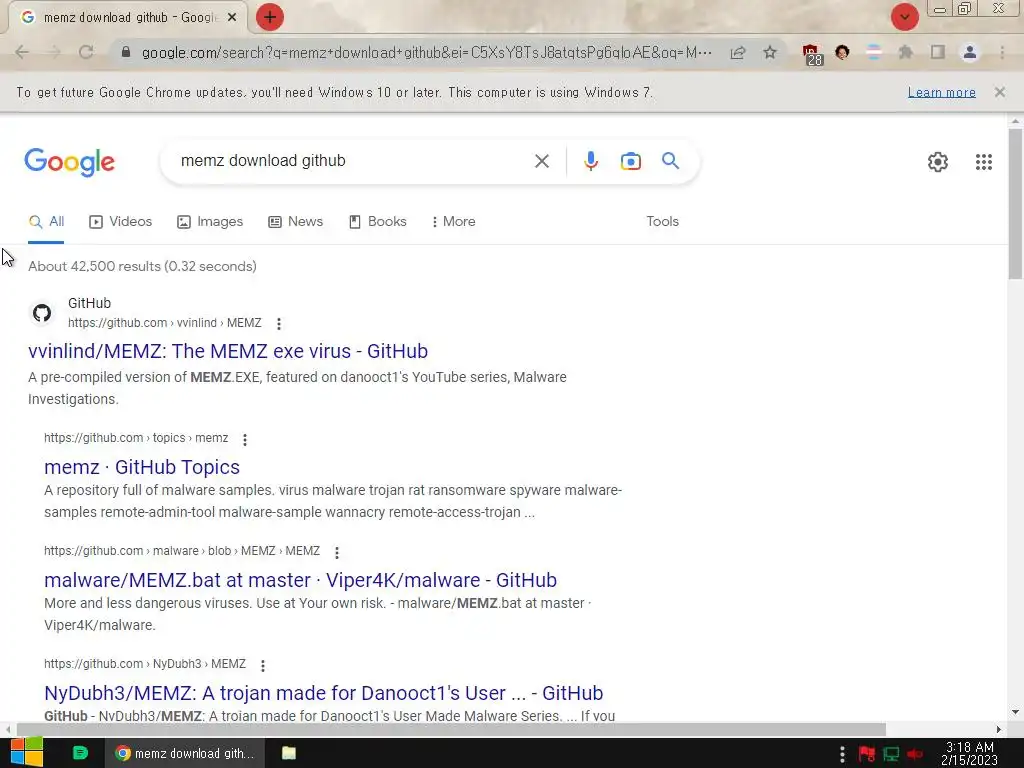Expand the red tab search dropdown
This screenshot has width=1024, height=768.
(x=904, y=17)
